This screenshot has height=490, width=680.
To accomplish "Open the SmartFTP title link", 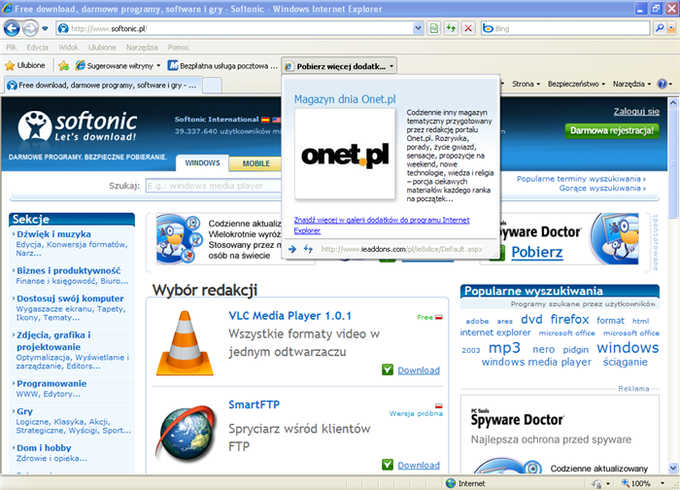I will [x=254, y=405].
